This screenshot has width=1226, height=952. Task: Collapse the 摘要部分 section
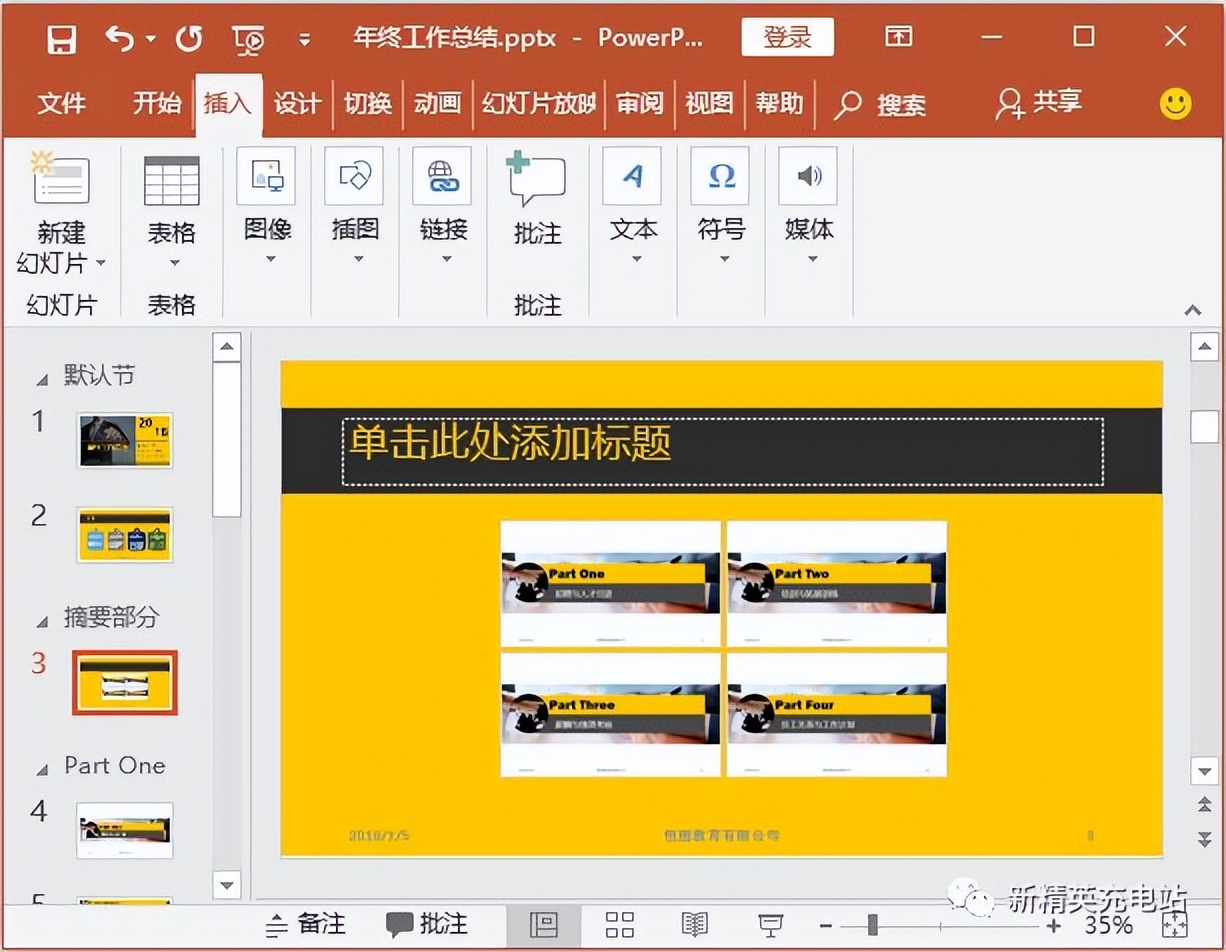(x=42, y=620)
